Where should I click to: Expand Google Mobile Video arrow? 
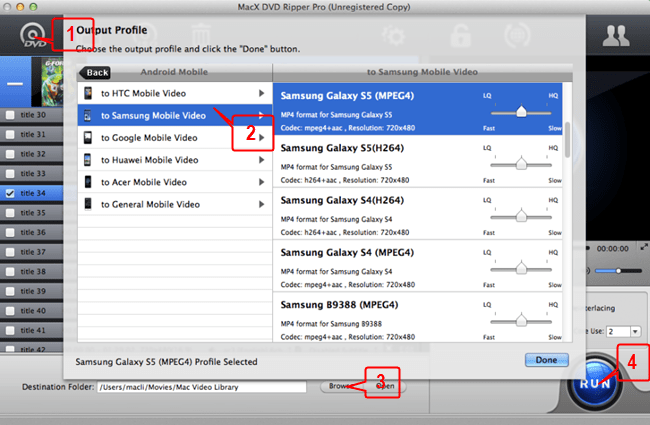[262, 138]
